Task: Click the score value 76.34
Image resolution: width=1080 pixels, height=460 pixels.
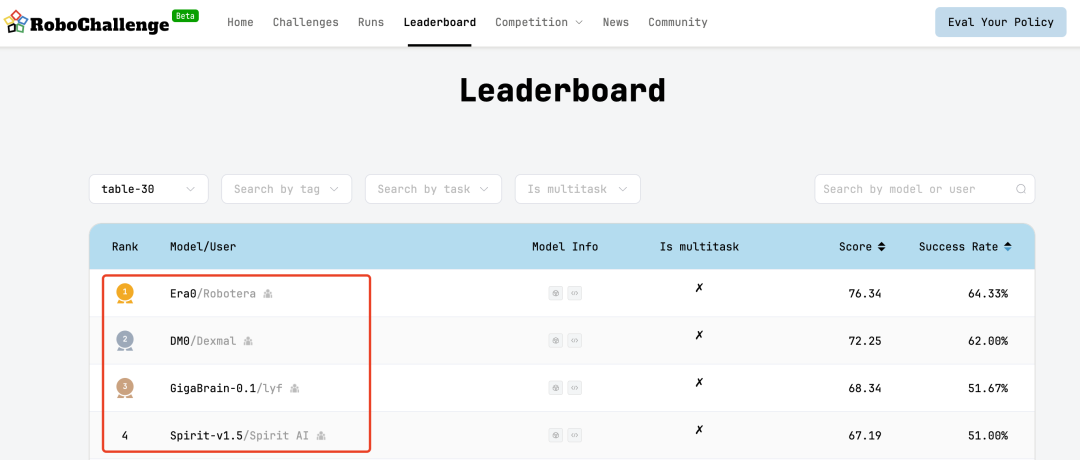Action: 864,293
